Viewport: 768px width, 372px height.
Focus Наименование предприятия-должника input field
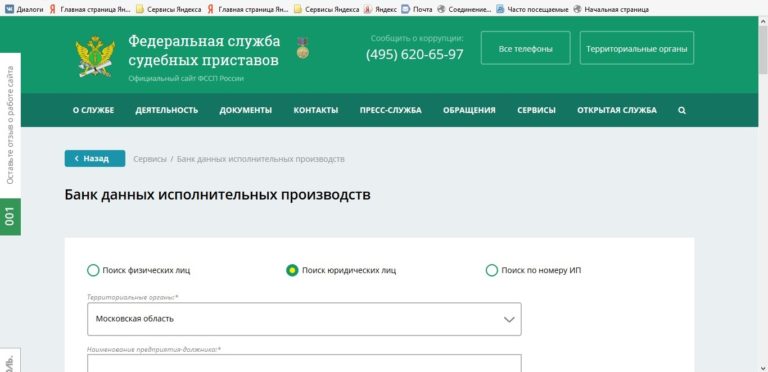tap(304, 363)
